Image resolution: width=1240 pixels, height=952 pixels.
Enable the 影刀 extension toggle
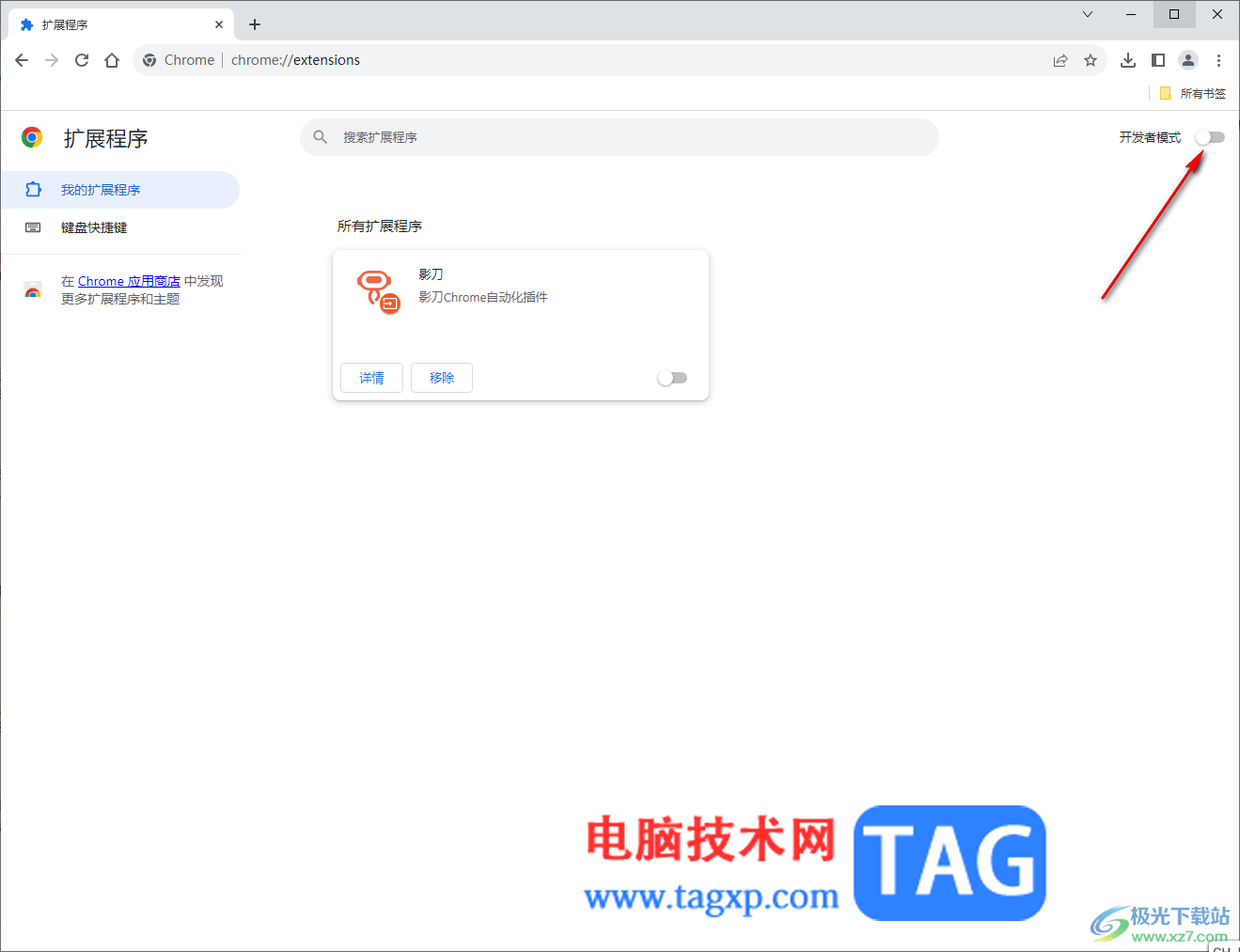672,377
